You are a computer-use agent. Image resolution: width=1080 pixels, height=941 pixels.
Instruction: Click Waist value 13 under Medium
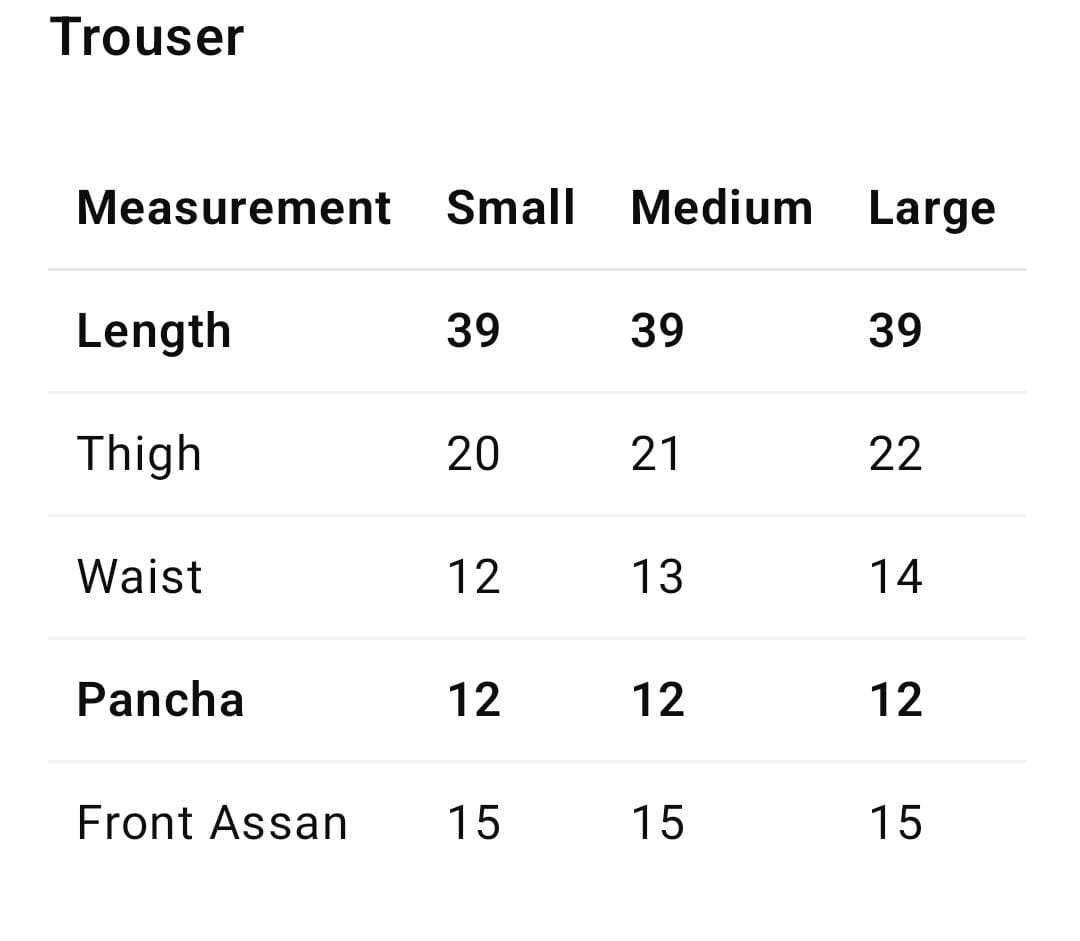pyautogui.click(x=657, y=577)
